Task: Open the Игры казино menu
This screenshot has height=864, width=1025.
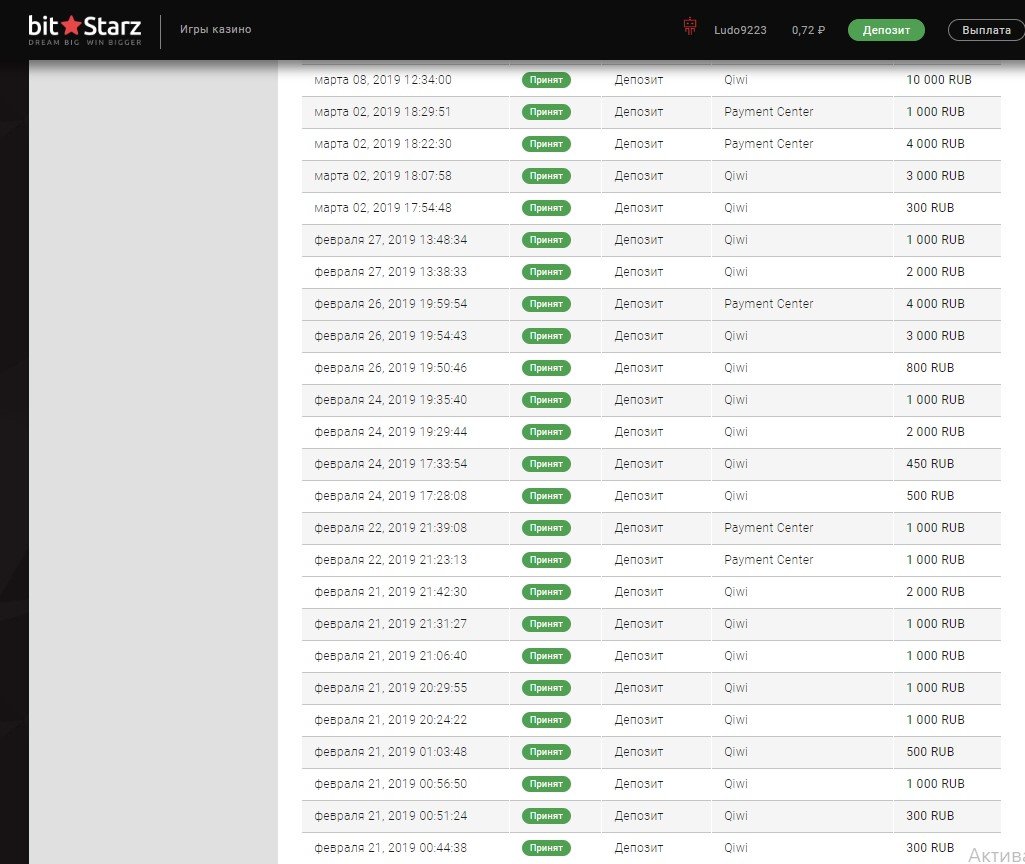Action: click(x=216, y=30)
